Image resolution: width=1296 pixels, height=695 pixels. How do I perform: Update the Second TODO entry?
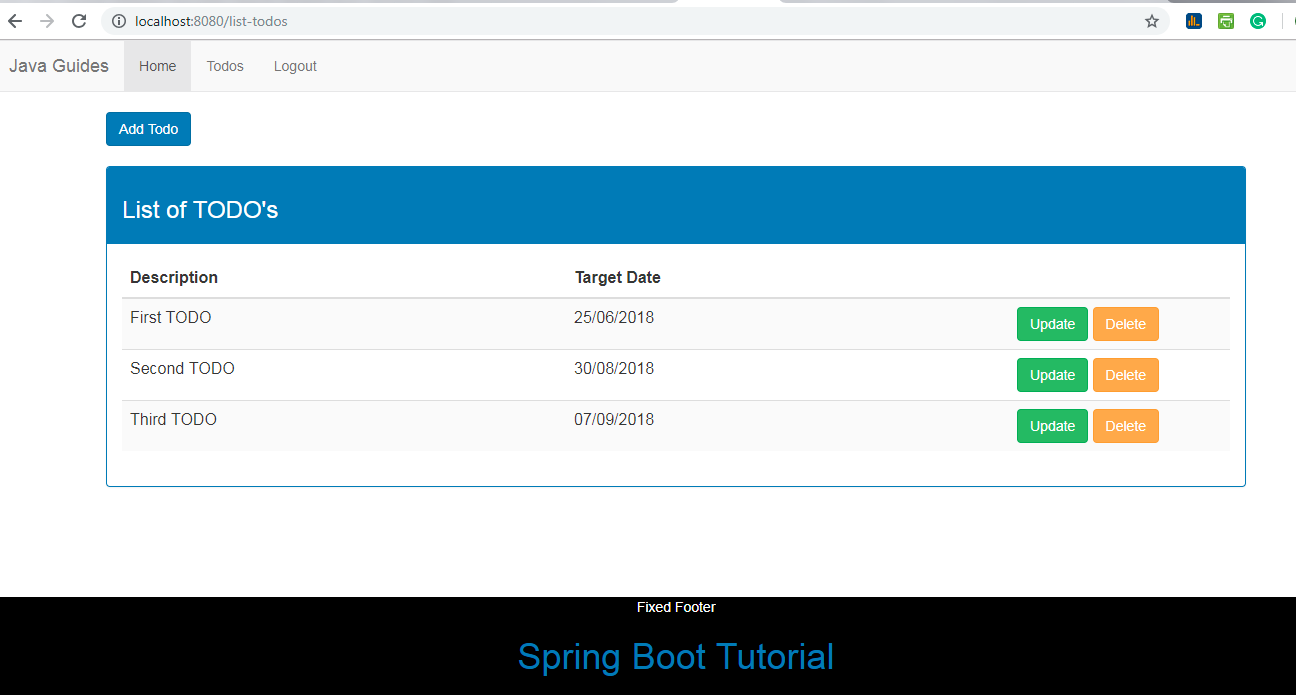tap(1052, 375)
